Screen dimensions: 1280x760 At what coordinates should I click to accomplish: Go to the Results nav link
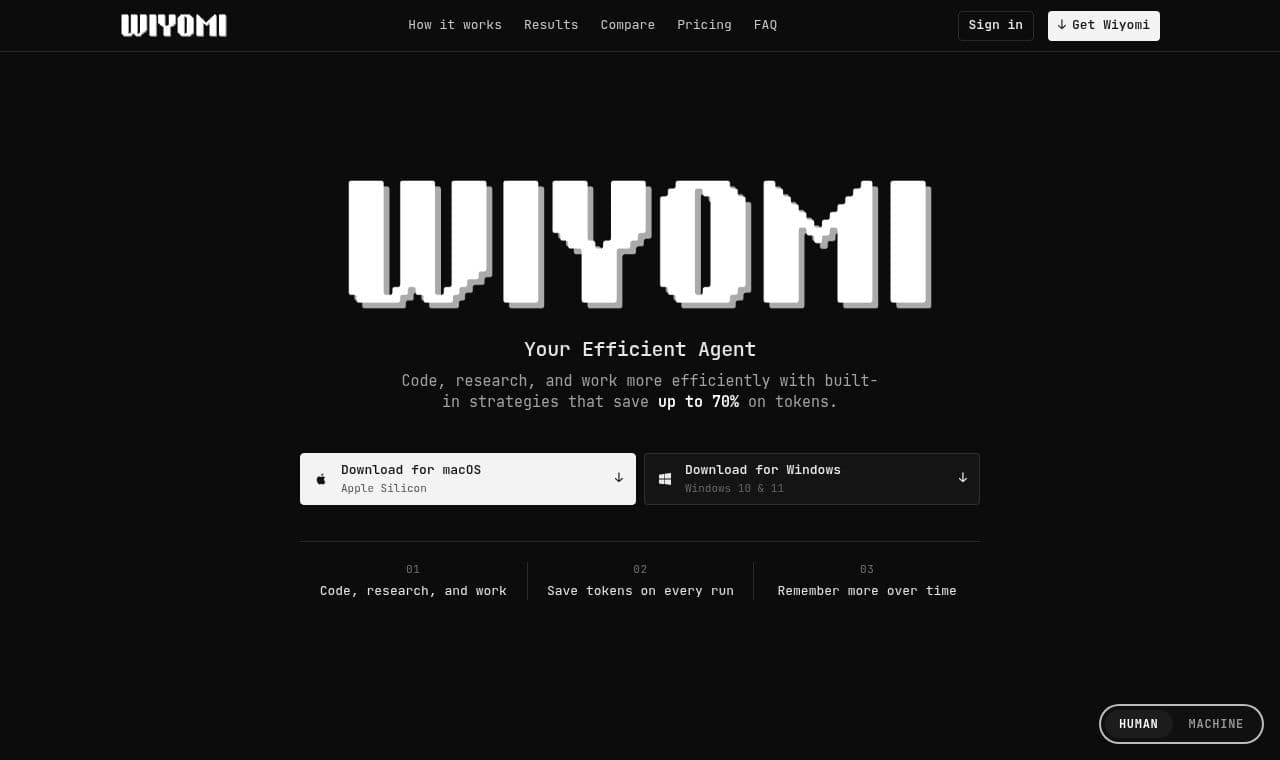point(551,25)
